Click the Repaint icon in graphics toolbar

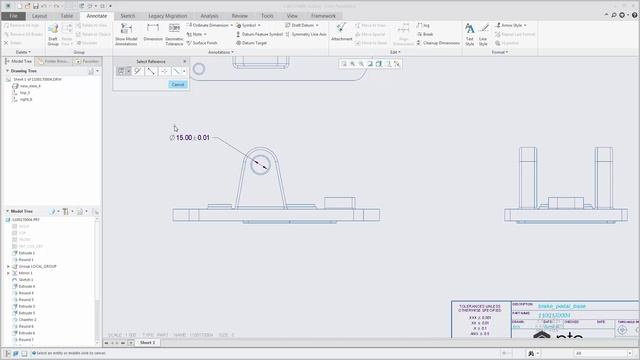[x=370, y=64]
